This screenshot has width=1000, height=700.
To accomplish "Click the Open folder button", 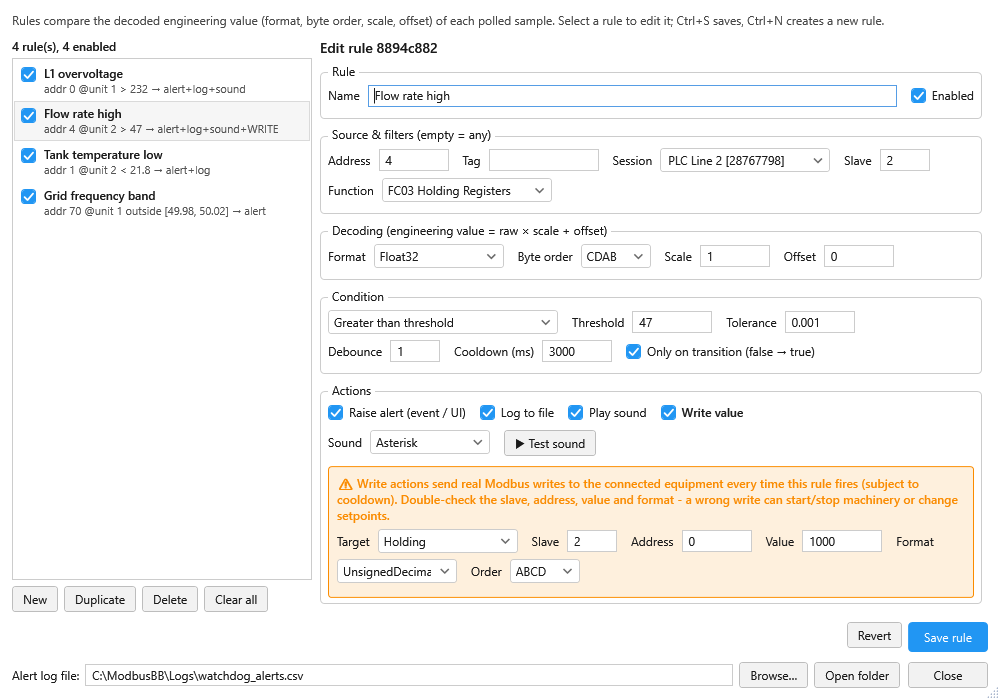I will click(857, 676).
